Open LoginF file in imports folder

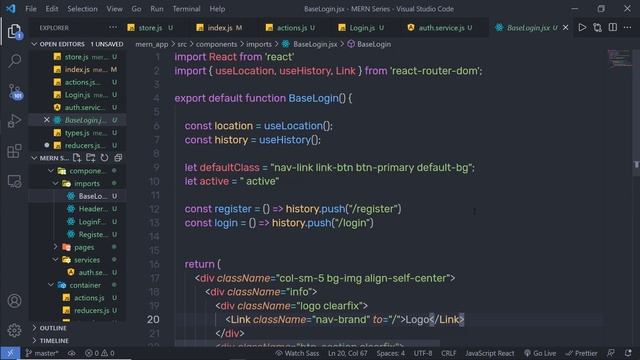point(77,221)
